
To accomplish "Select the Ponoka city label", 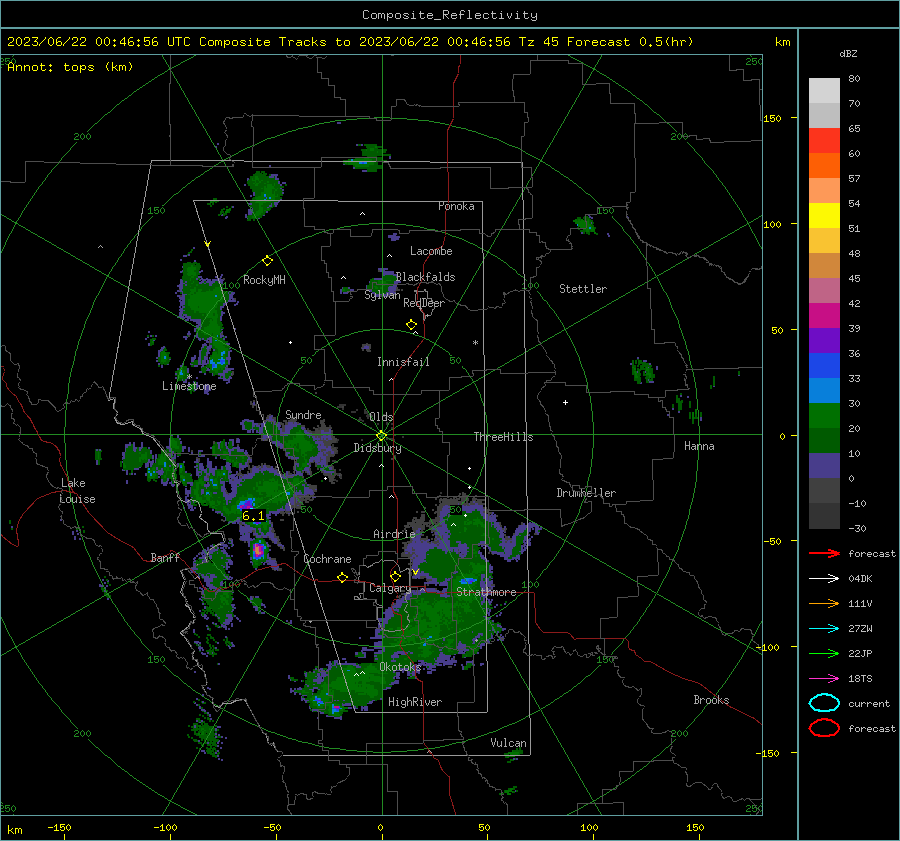I will point(456,206).
